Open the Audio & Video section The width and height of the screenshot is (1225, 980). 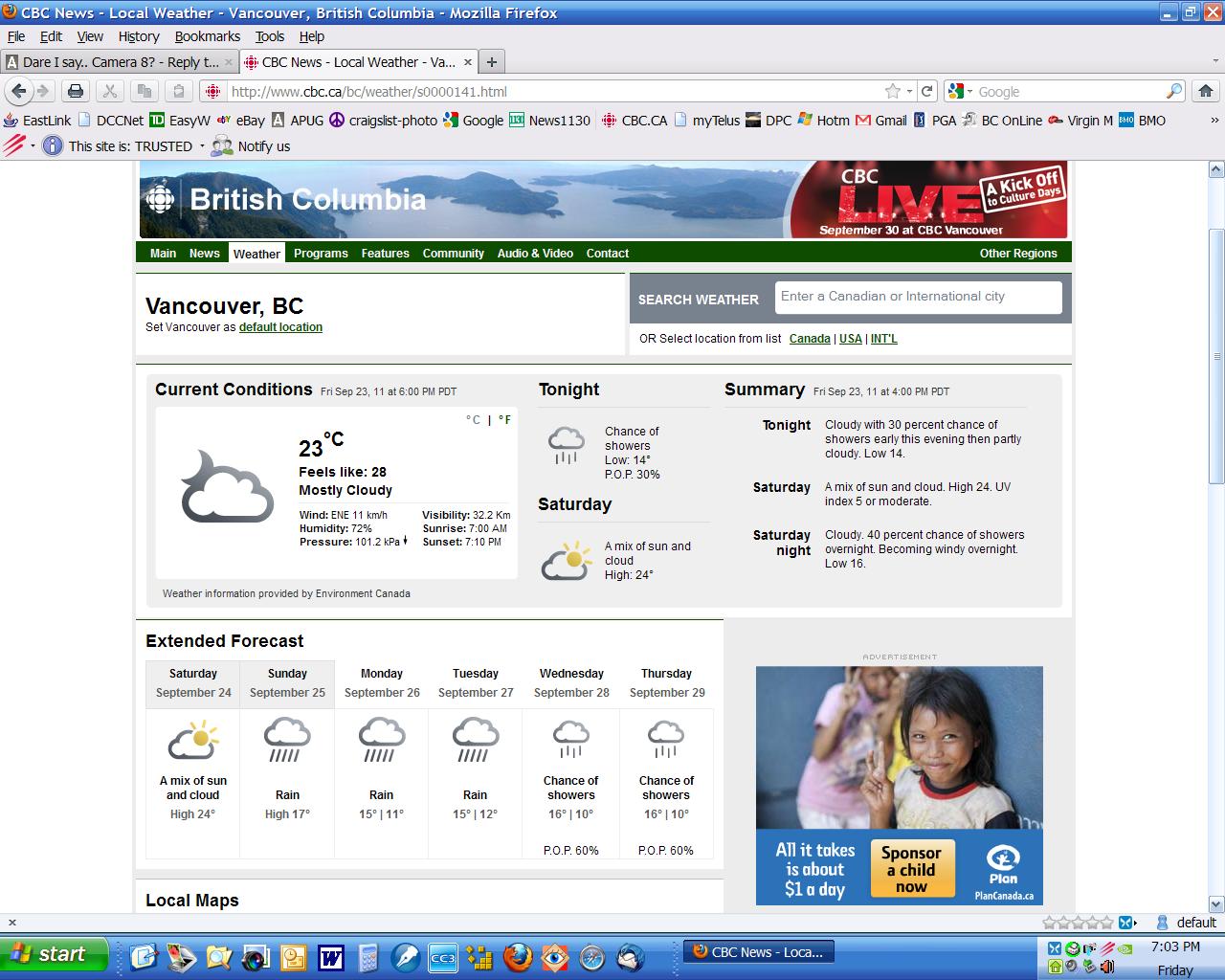click(x=535, y=253)
